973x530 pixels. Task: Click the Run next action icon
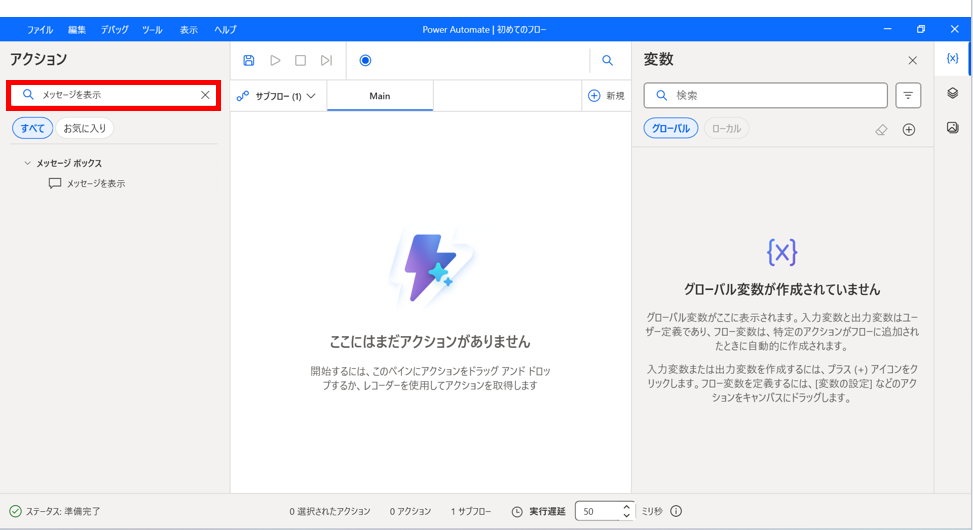[326, 61]
